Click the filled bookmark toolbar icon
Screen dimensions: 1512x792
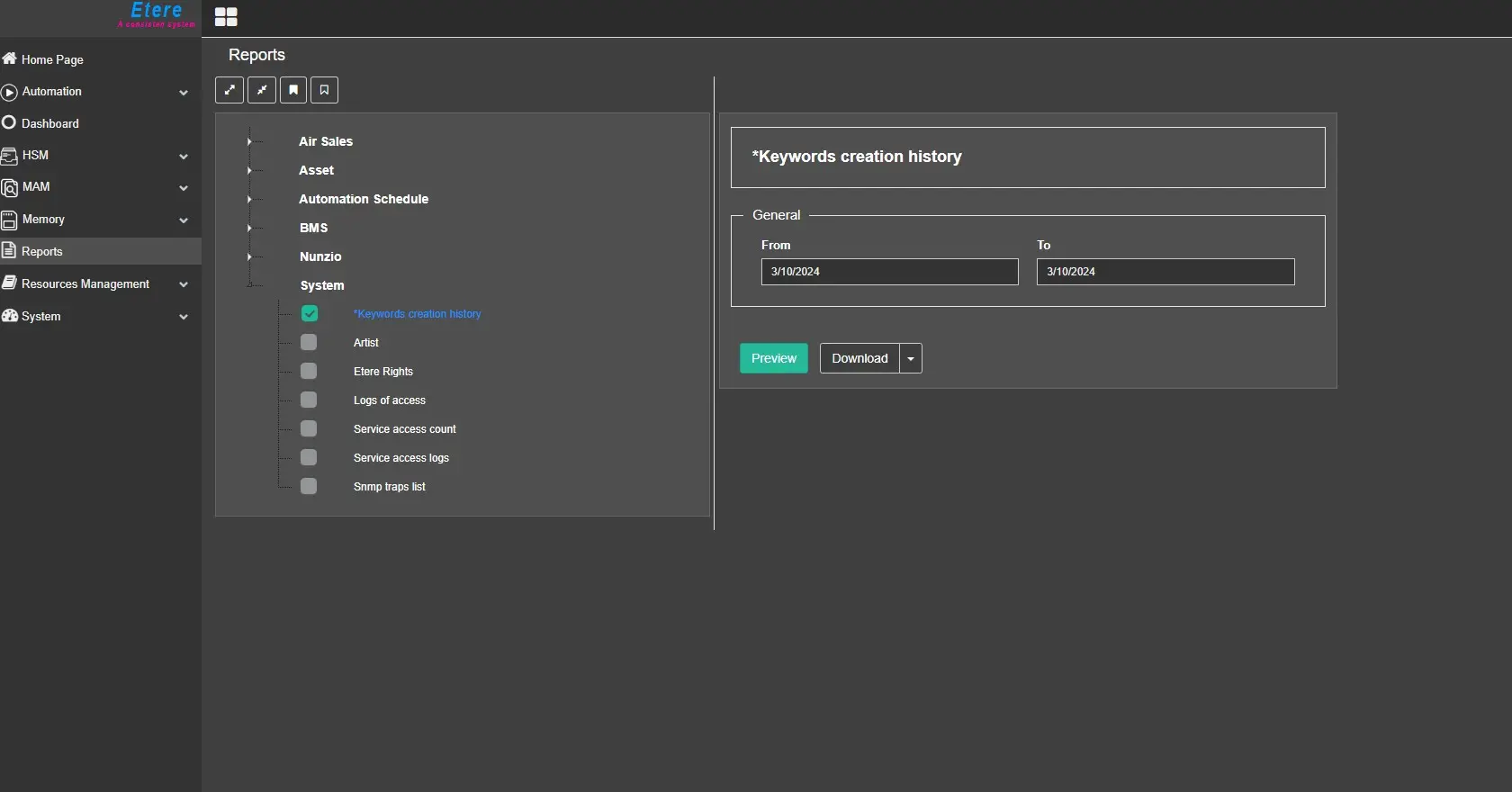293,90
